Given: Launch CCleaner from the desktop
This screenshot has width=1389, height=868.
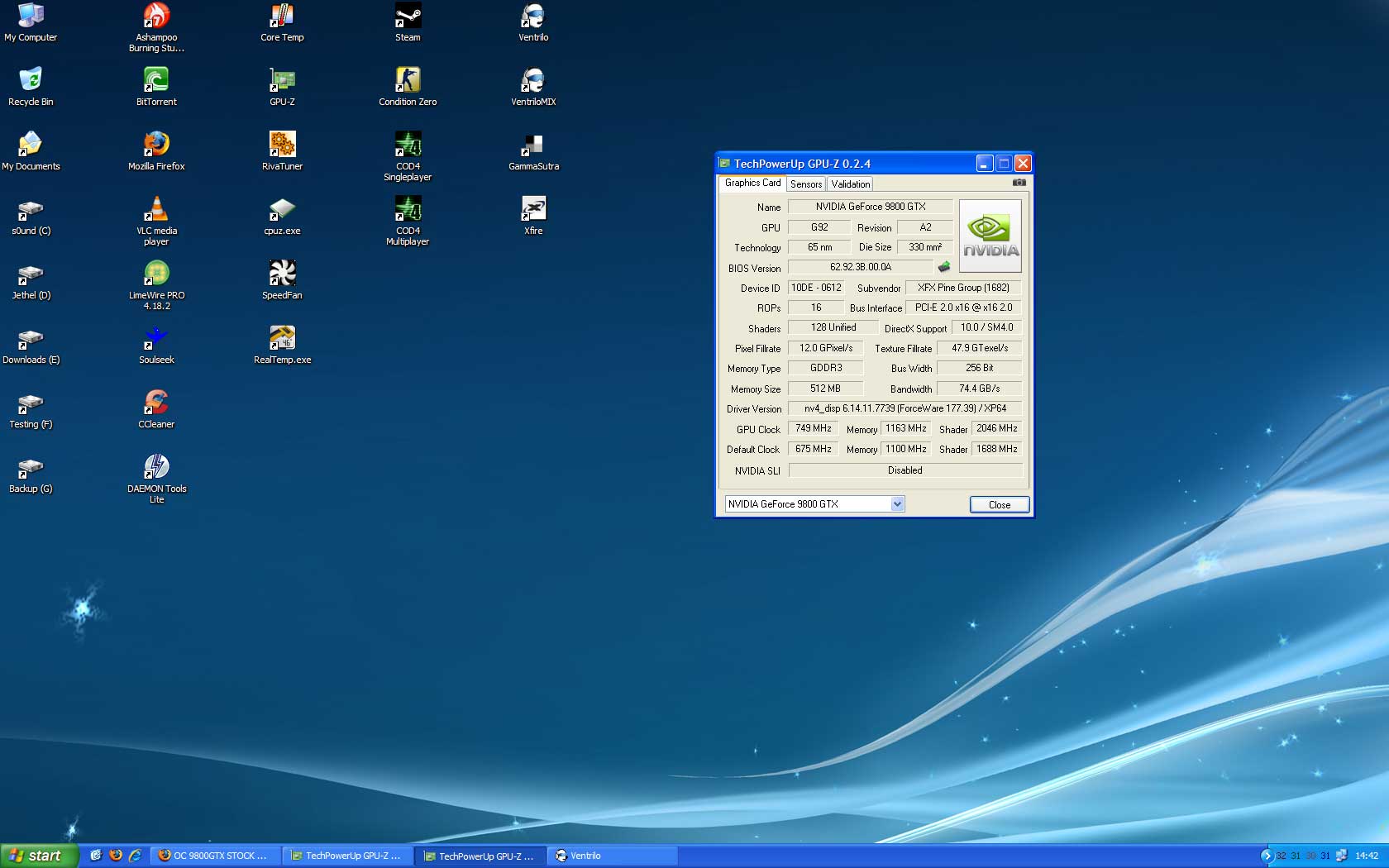Looking at the screenshot, I should tap(156, 409).
